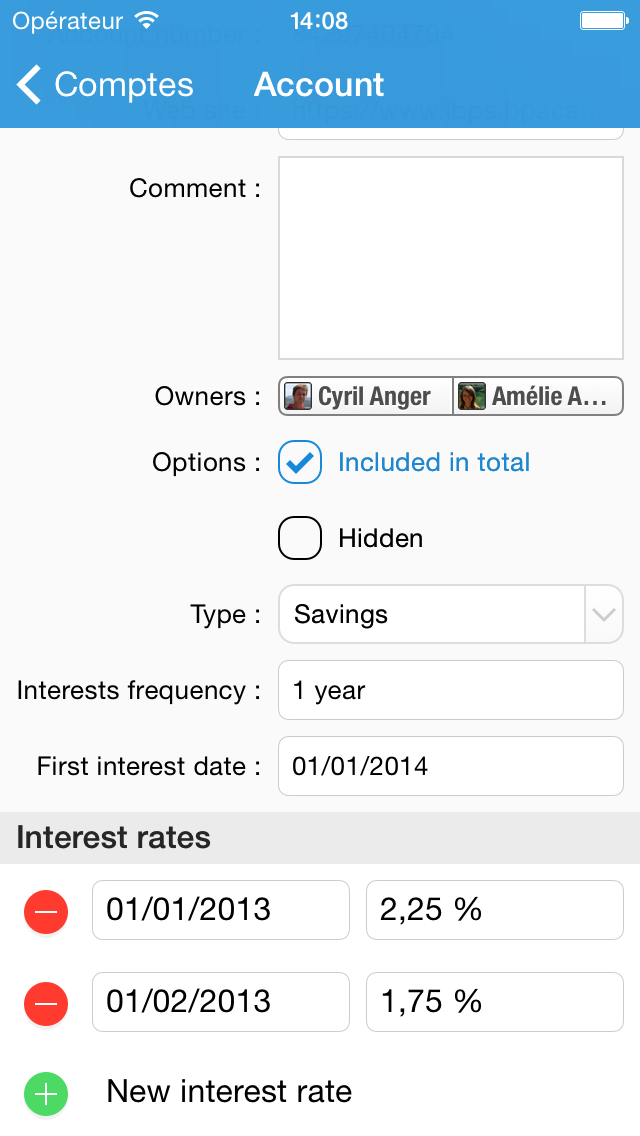This screenshot has width=640, height=1136.
Task: Edit the First interest date field
Action: click(x=450, y=767)
